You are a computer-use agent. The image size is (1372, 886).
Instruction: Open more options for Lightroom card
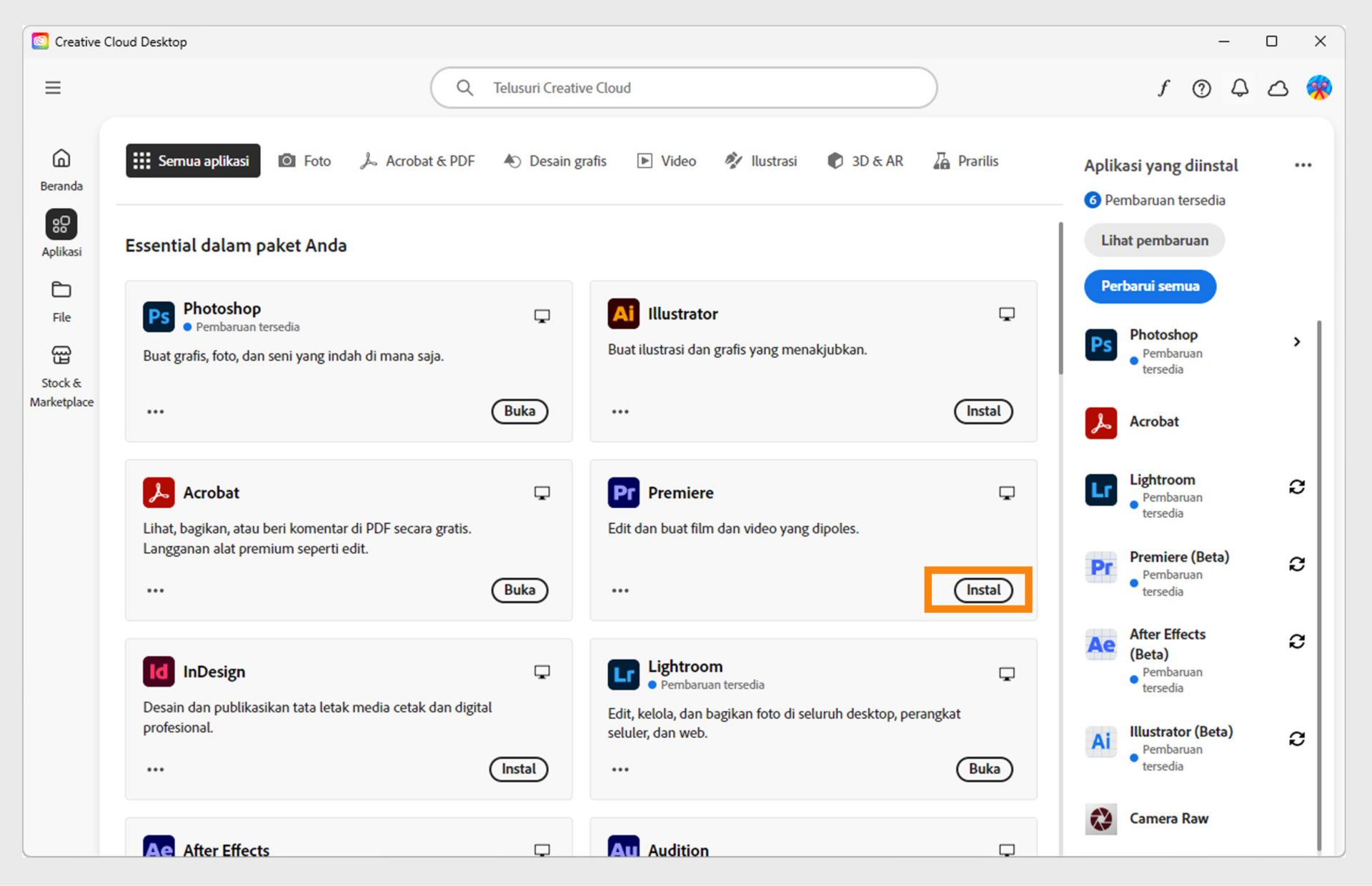click(620, 770)
